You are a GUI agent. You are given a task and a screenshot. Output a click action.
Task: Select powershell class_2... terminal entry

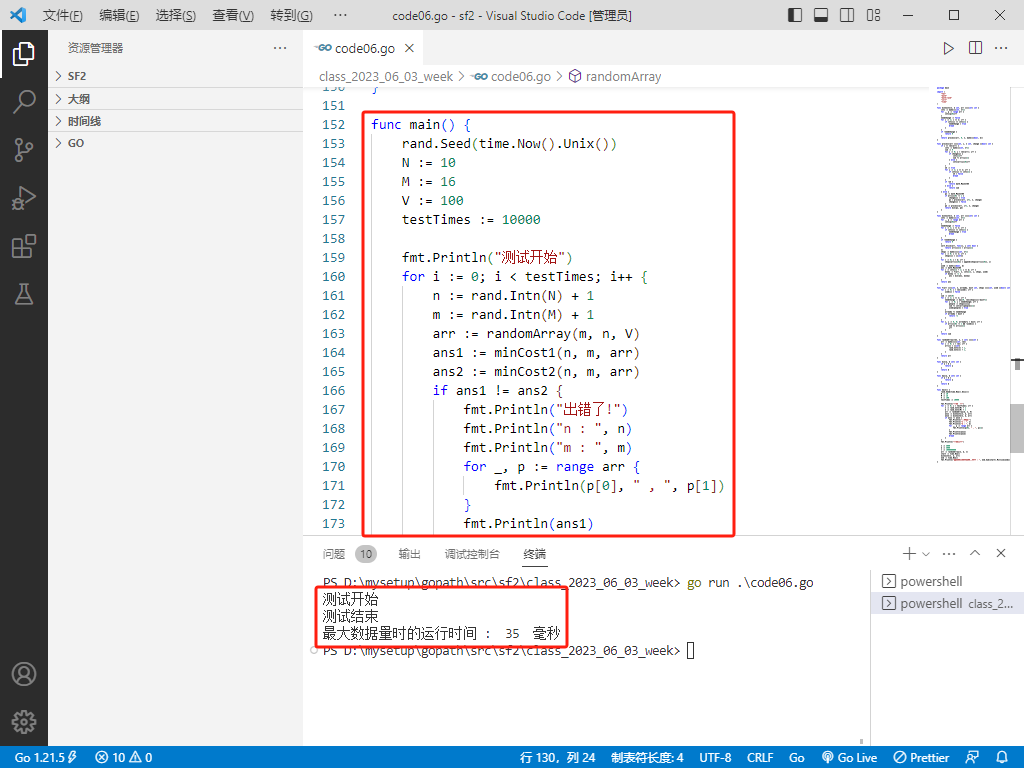(x=947, y=603)
